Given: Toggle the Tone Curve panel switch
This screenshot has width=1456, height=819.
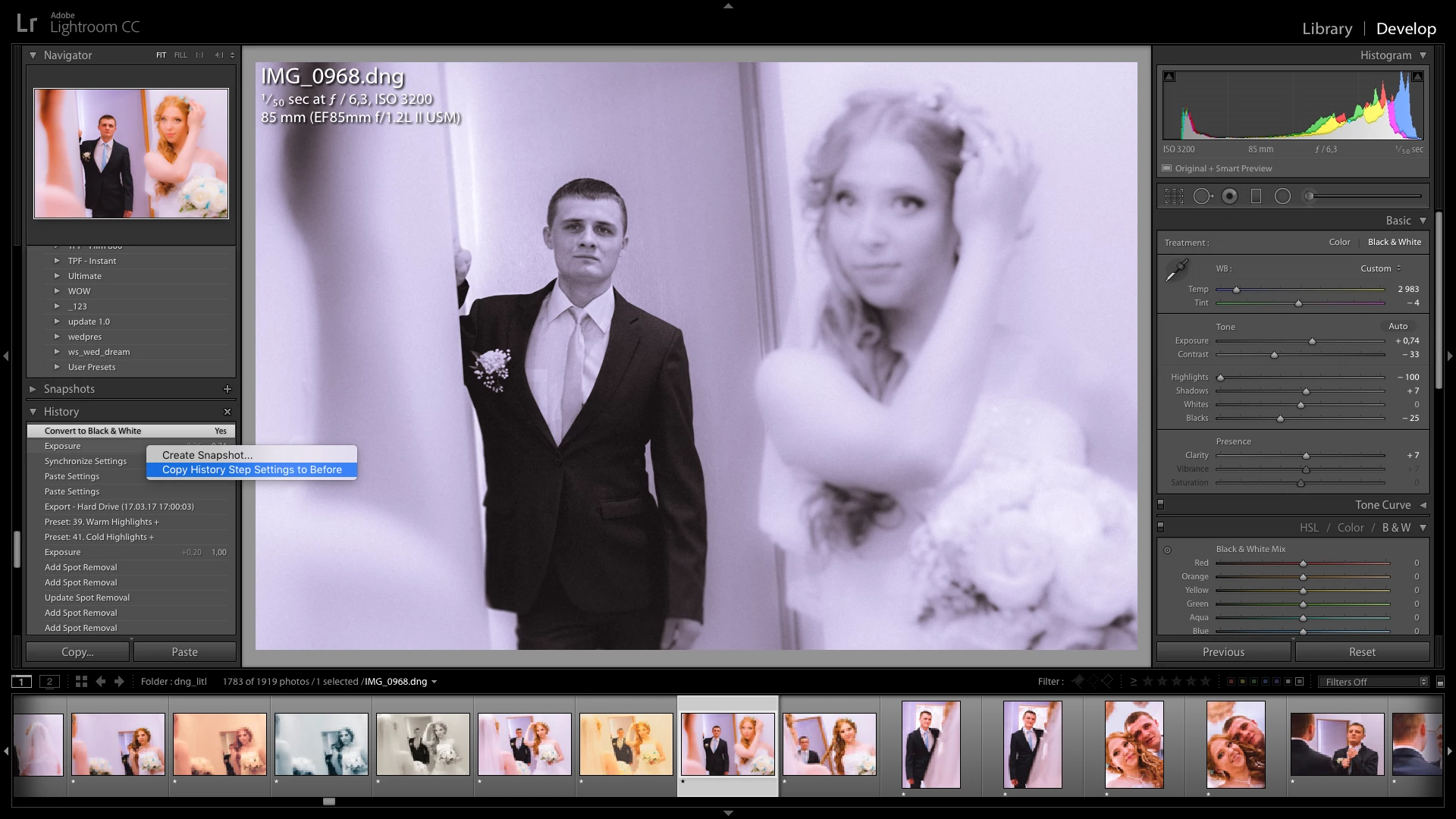Looking at the screenshot, I should point(1160,505).
